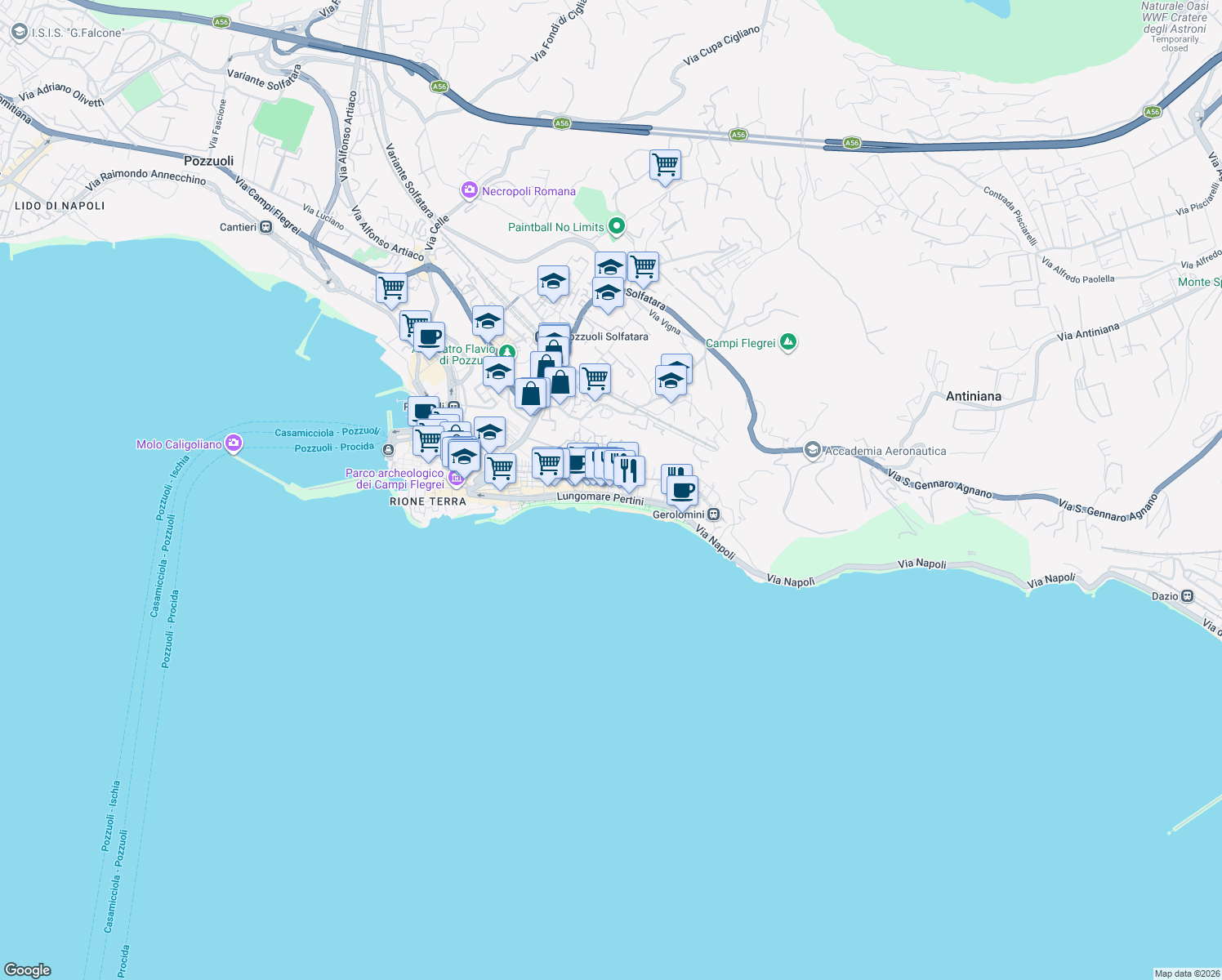The width and height of the screenshot is (1222, 980).
Task: Select the mountain icon for Campi Flegrei
Action: pos(787,342)
